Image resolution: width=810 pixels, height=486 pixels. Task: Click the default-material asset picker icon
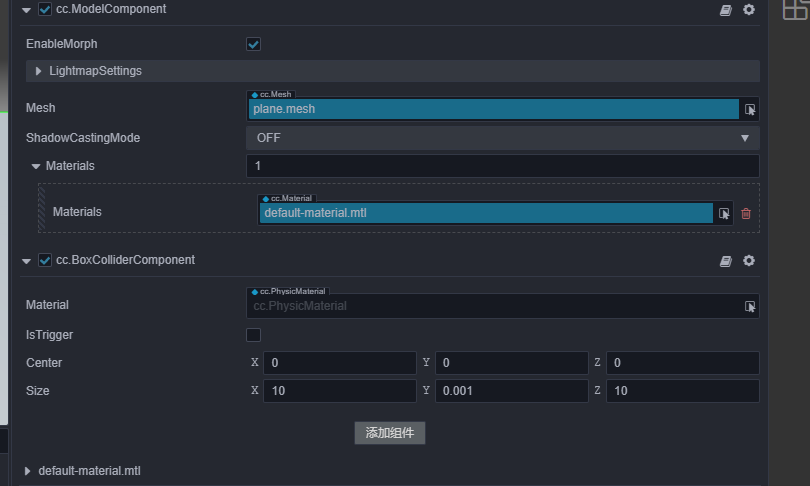[x=724, y=213]
